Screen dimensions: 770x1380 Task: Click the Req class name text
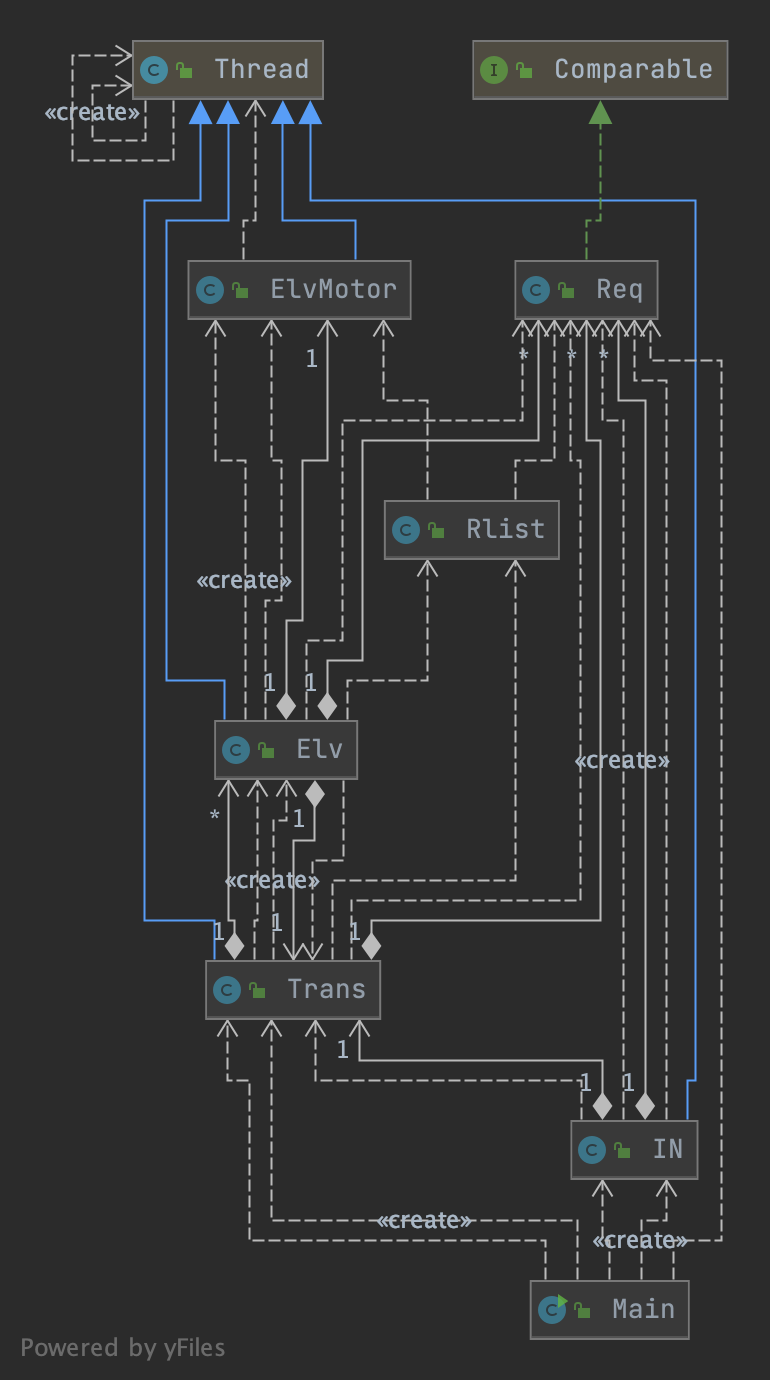[x=621, y=290]
